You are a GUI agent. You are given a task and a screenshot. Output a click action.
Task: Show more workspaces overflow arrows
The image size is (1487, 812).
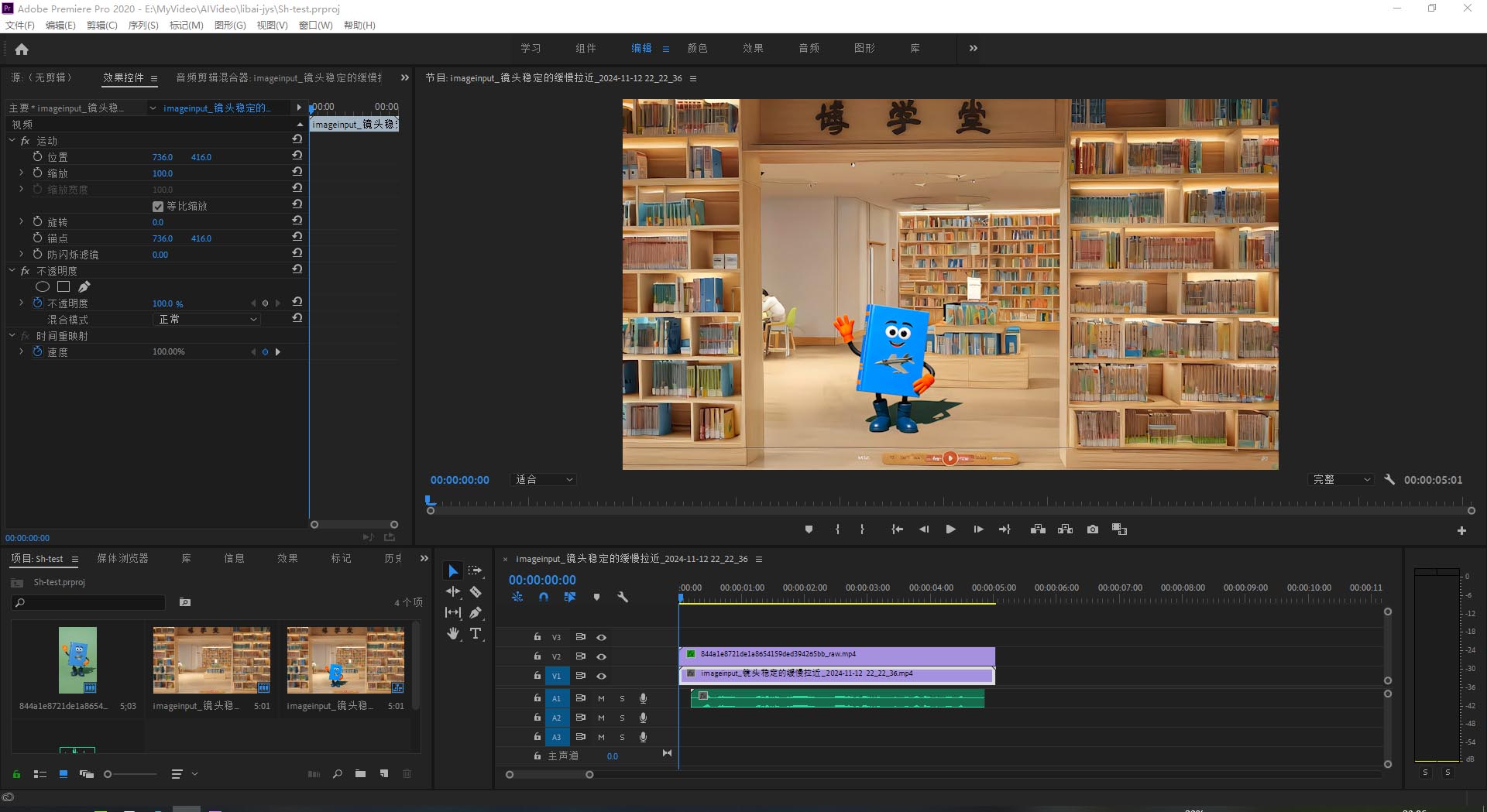click(x=974, y=48)
